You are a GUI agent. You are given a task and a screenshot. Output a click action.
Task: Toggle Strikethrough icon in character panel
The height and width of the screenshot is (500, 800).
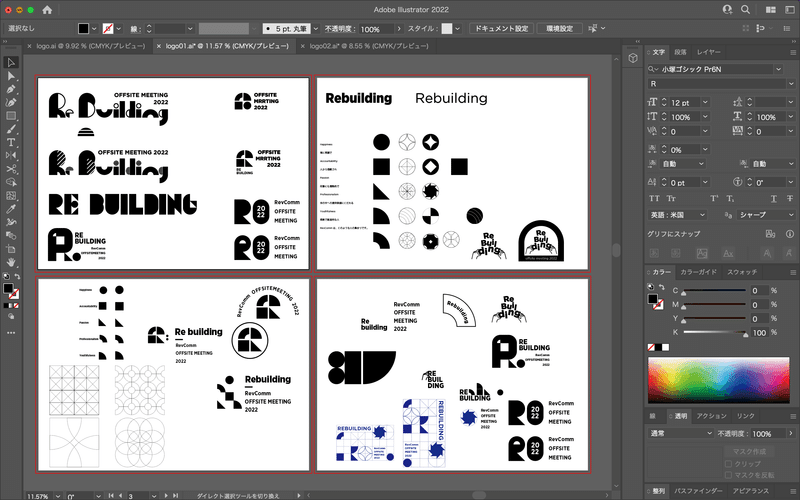point(790,198)
